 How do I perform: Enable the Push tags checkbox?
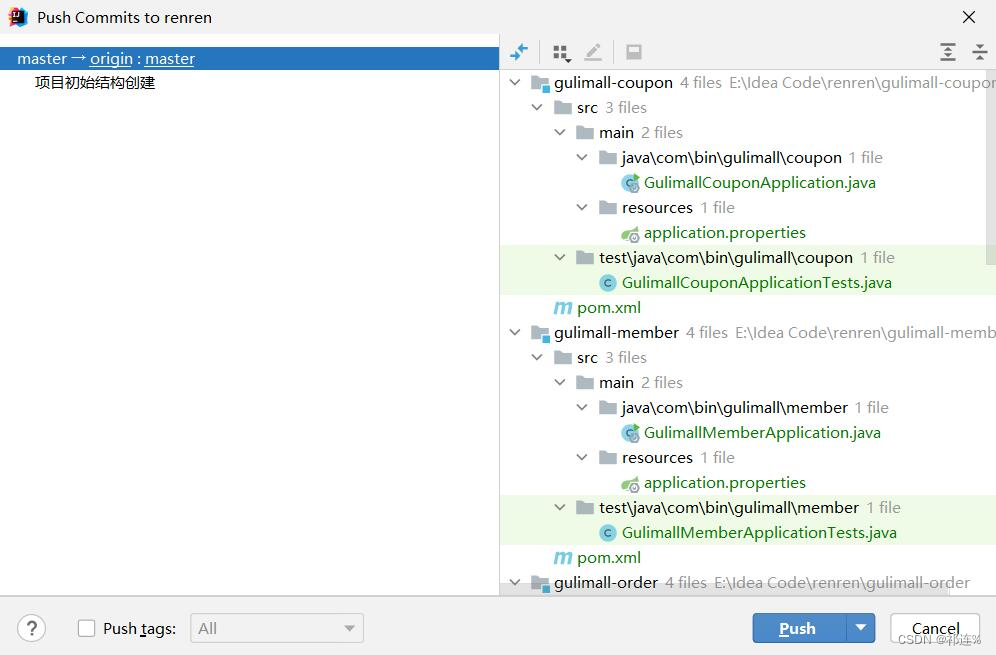point(86,628)
